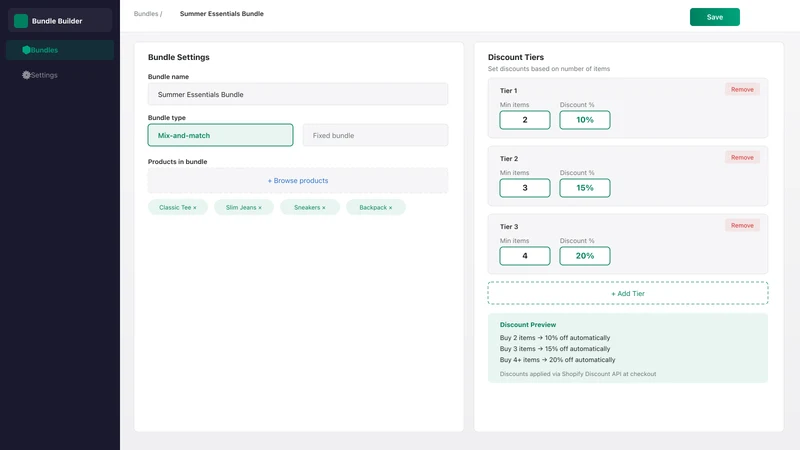The width and height of the screenshot is (800, 450).
Task: Edit Tier 1 Discount % field
Action: [x=585, y=120]
